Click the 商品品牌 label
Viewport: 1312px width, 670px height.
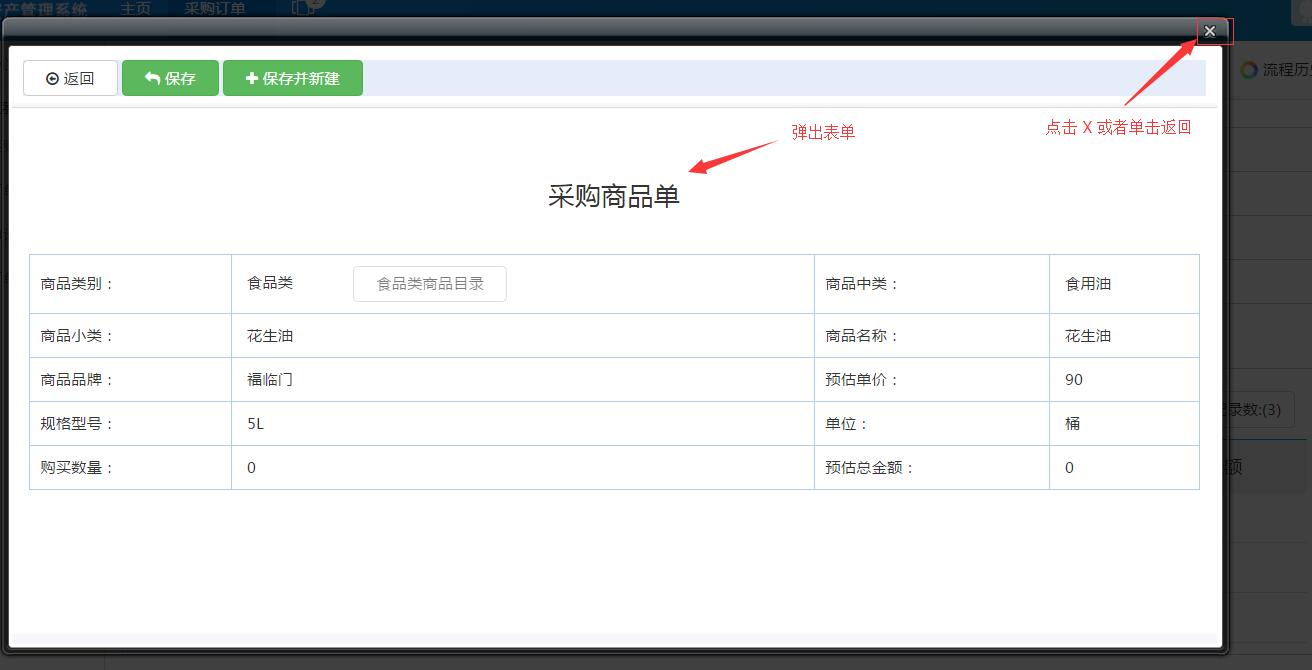pos(78,380)
